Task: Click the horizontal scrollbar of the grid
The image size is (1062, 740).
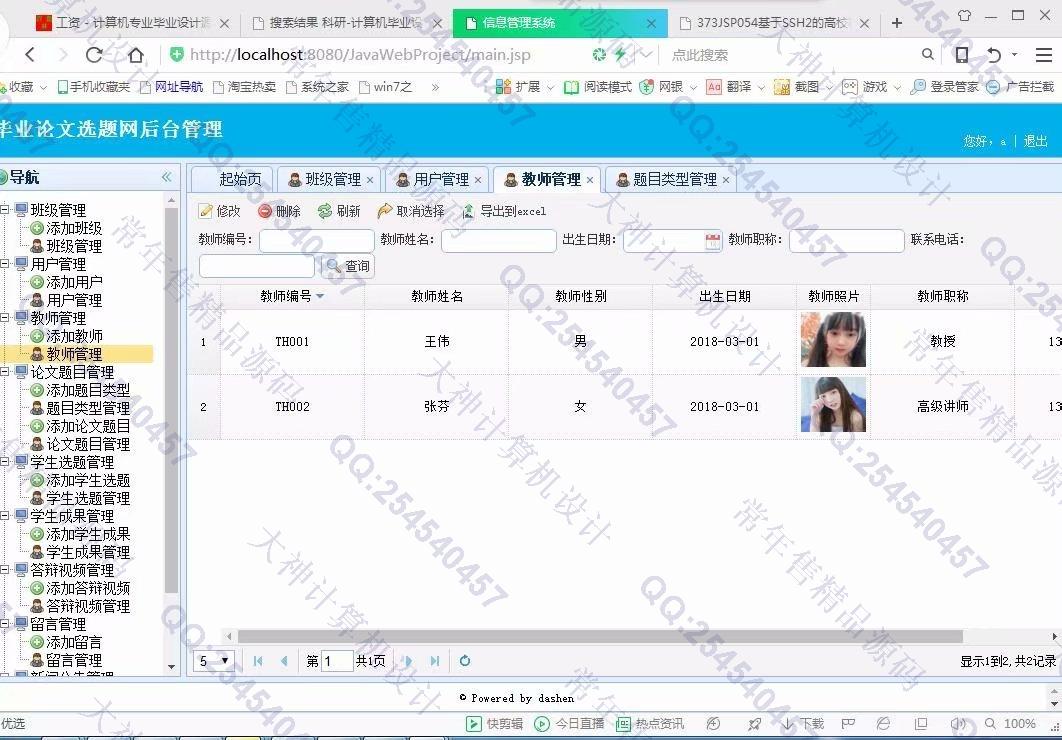Action: click(600, 636)
